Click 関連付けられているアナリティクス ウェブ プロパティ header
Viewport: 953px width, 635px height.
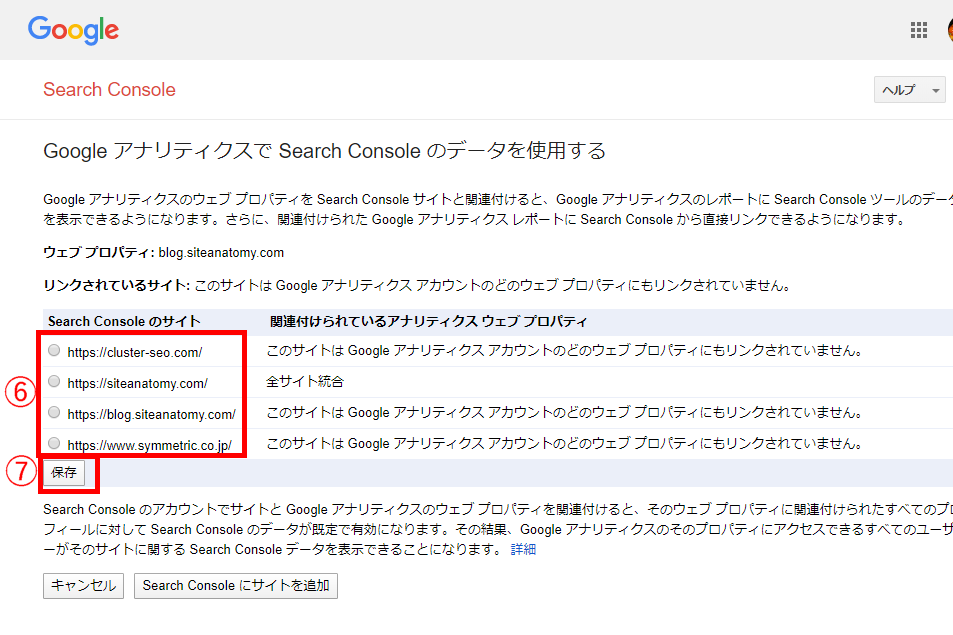[x=428, y=321]
